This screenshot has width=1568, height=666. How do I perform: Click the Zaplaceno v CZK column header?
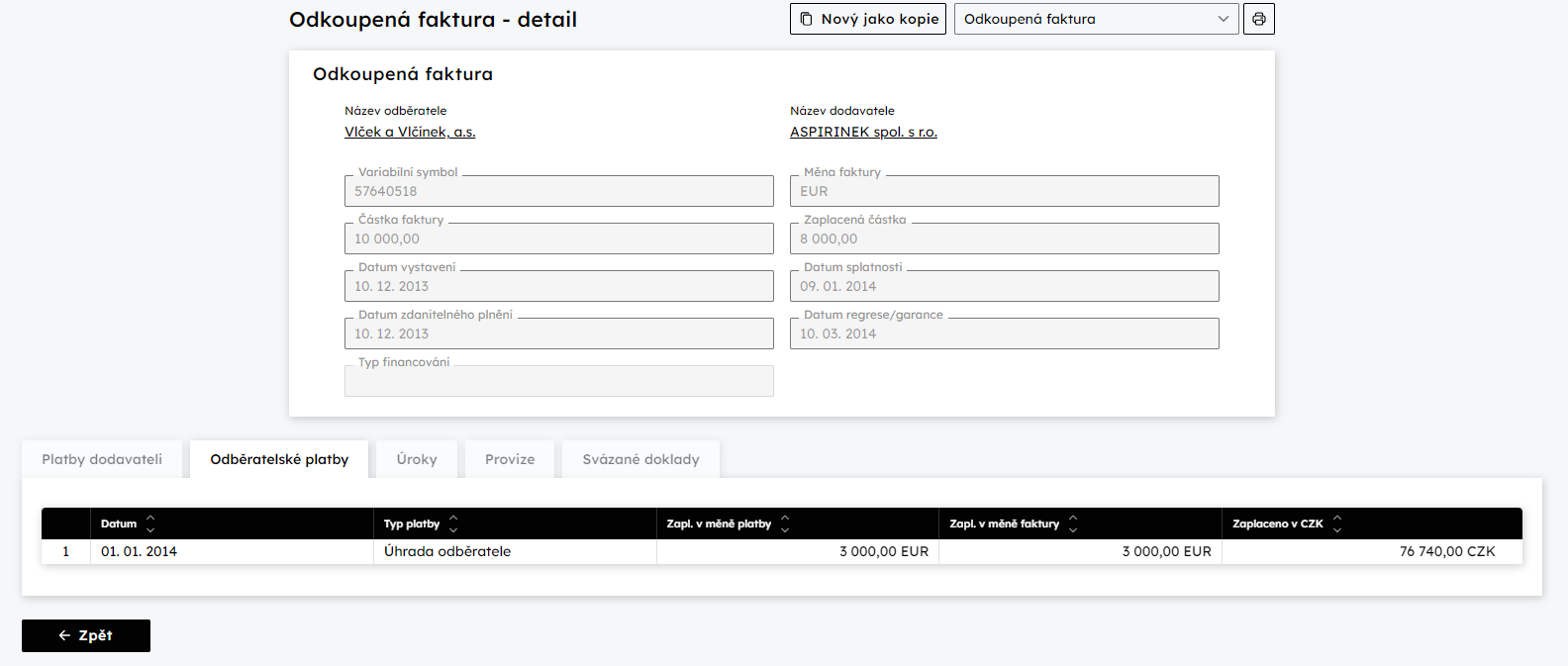click(1372, 523)
